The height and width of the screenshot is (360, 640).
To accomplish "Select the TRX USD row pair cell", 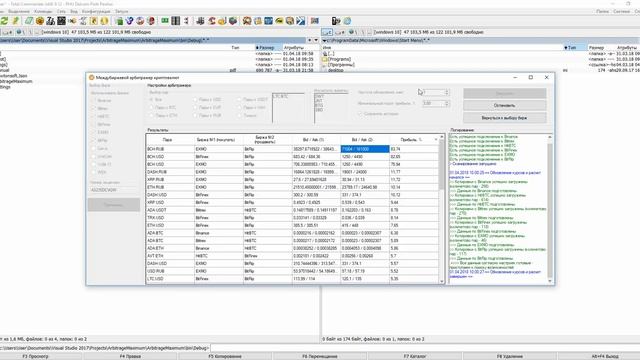I will click(170, 218).
